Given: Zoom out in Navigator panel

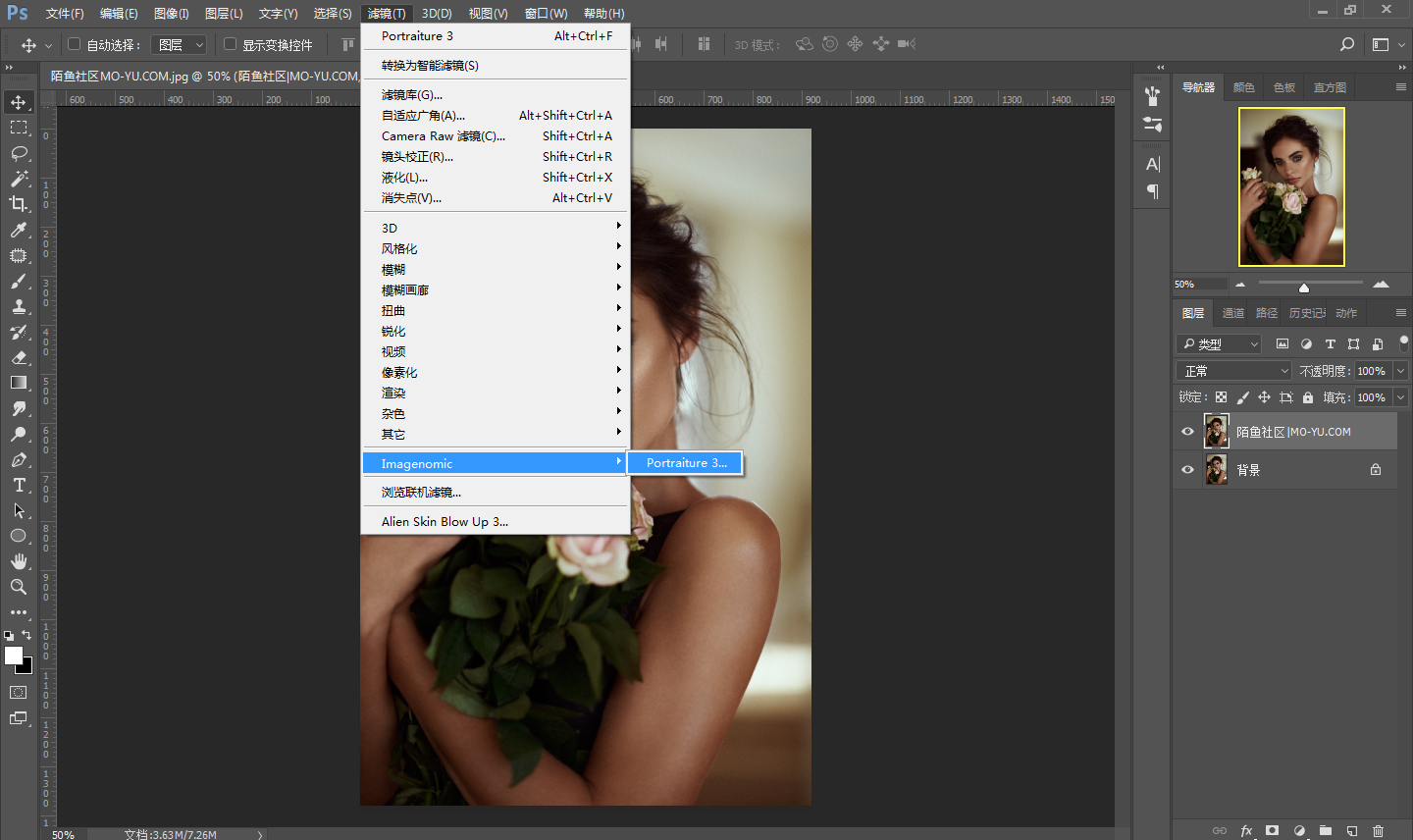Looking at the screenshot, I should 1240,285.
